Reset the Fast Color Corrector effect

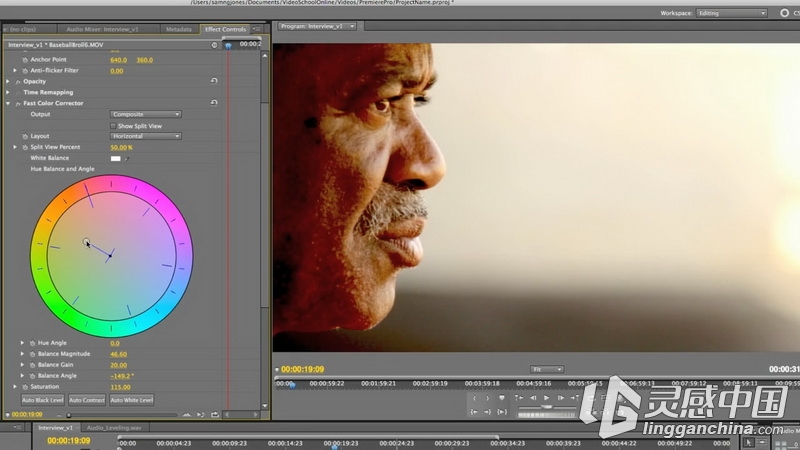tap(214, 103)
